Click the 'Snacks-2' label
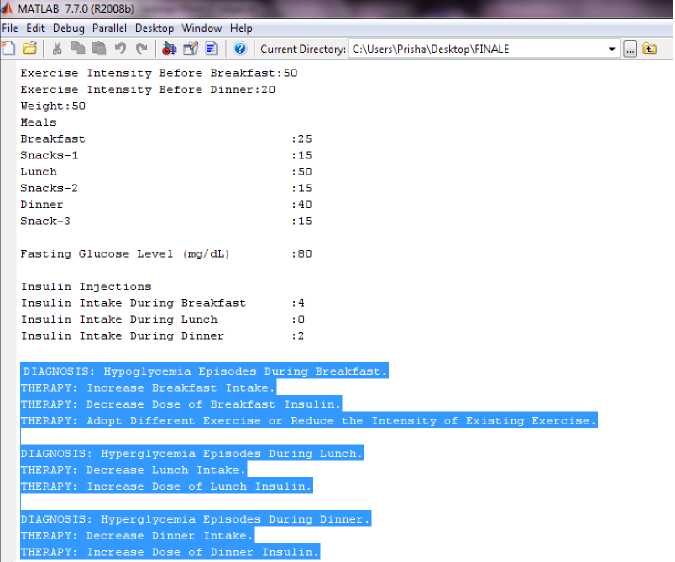 coord(49,188)
